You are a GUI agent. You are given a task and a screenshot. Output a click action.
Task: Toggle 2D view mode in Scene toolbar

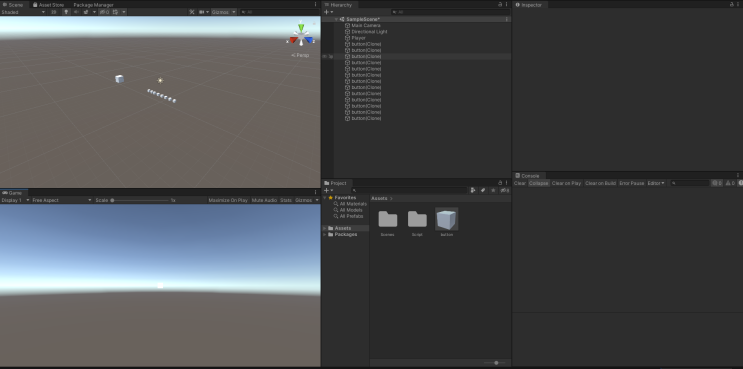[x=54, y=12]
